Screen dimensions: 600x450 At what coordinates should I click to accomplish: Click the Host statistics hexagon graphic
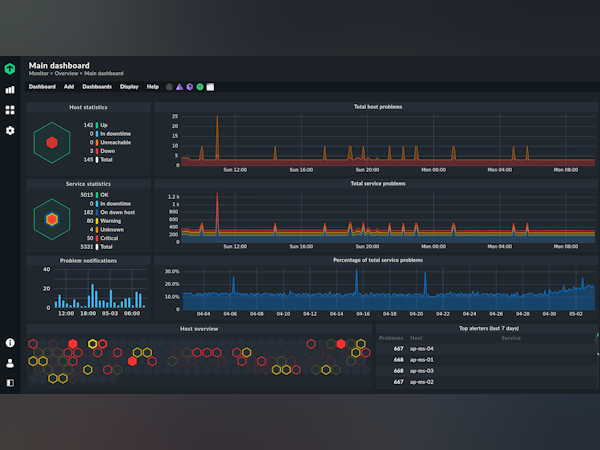pos(52,142)
